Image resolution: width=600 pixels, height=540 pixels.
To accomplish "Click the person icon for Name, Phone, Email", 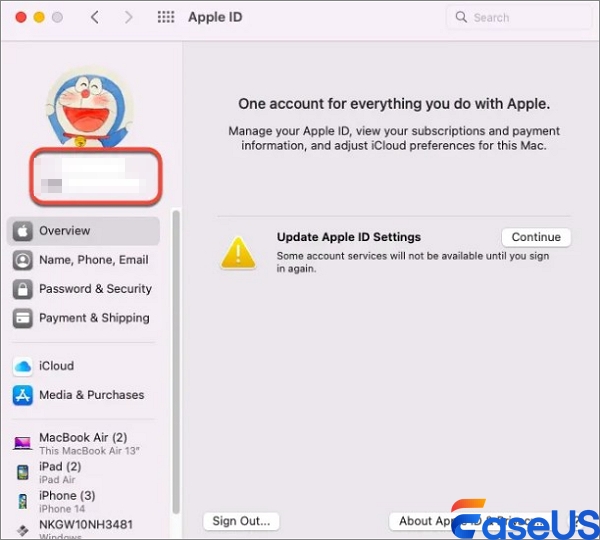I will 23,260.
